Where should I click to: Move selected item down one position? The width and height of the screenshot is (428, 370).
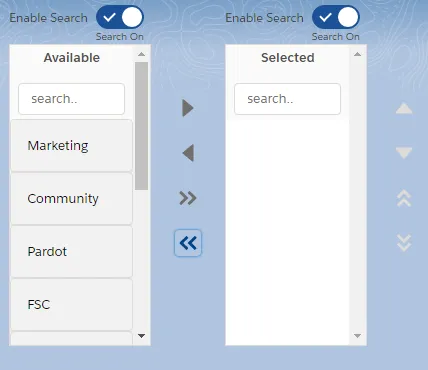click(x=404, y=153)
